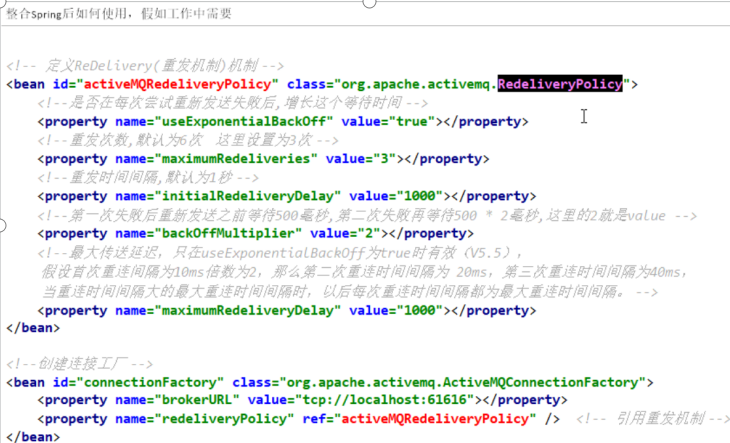Image resolution: width=730 pixels, height=443 pixels.
Task: Click the value "1000" of initialRedeliveryDelay
Action: pos(419,196)
